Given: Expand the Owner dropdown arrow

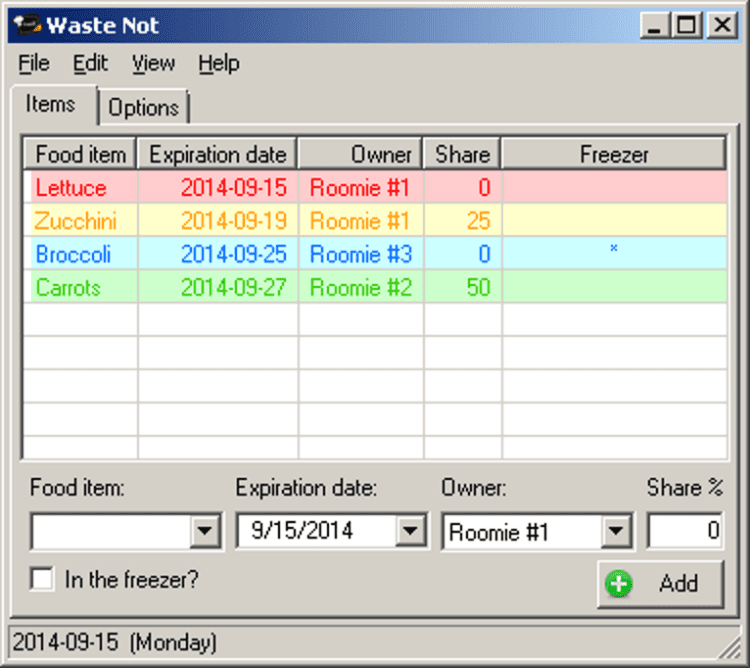Looking at the screenshot, I should coord(616,530).
